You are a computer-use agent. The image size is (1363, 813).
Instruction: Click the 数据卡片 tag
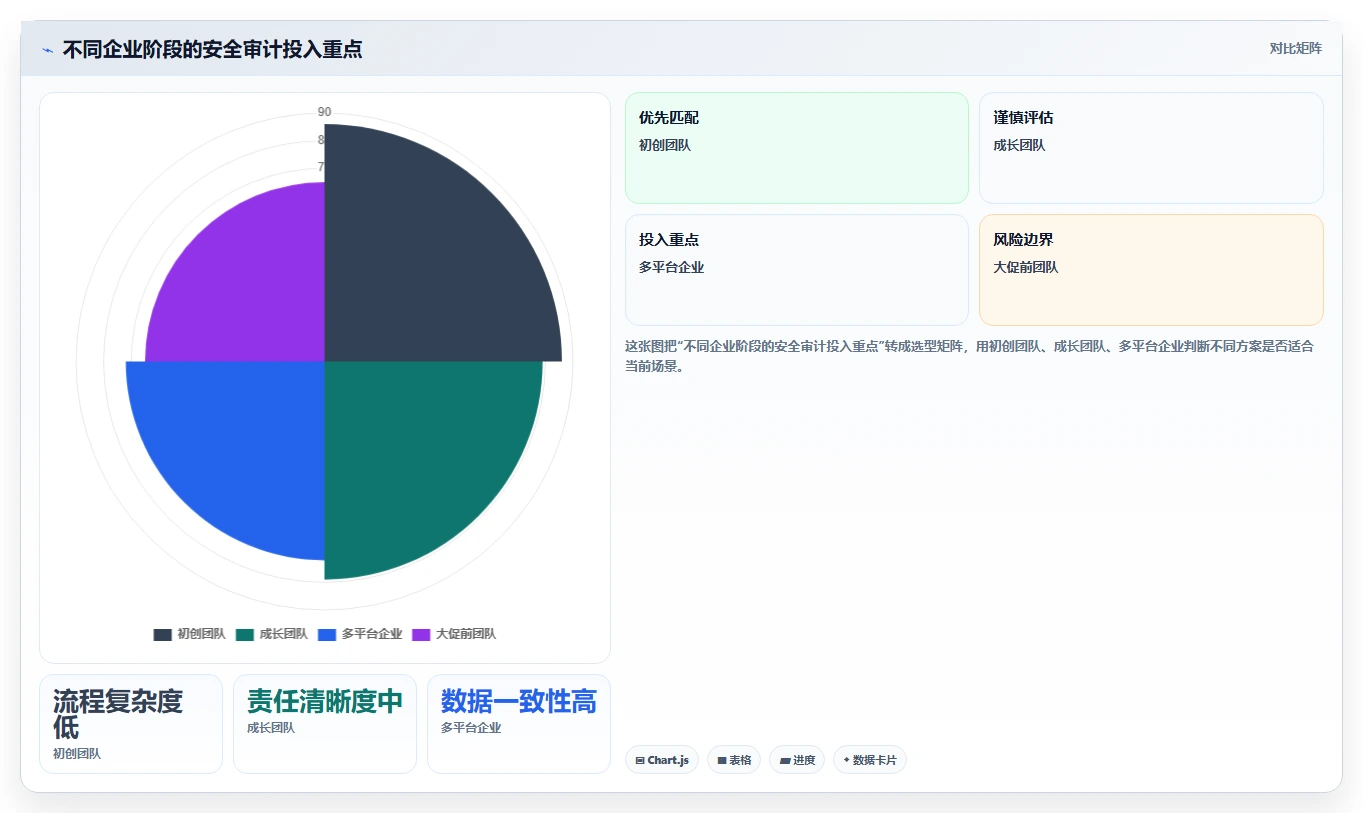(x=870, y=760)
